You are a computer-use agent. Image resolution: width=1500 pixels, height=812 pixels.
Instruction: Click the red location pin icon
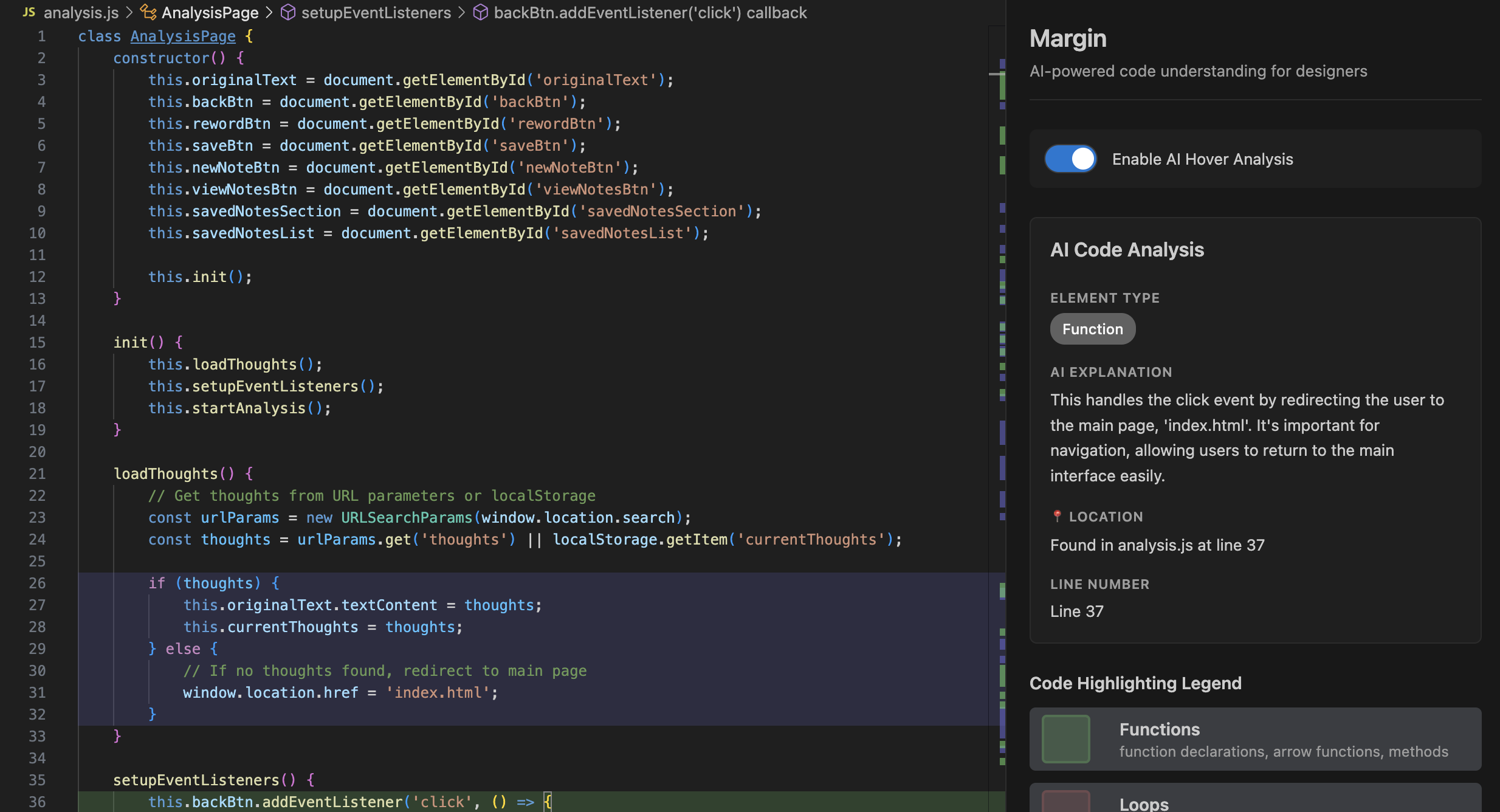pyautogui.click(x=1057, y=516)
